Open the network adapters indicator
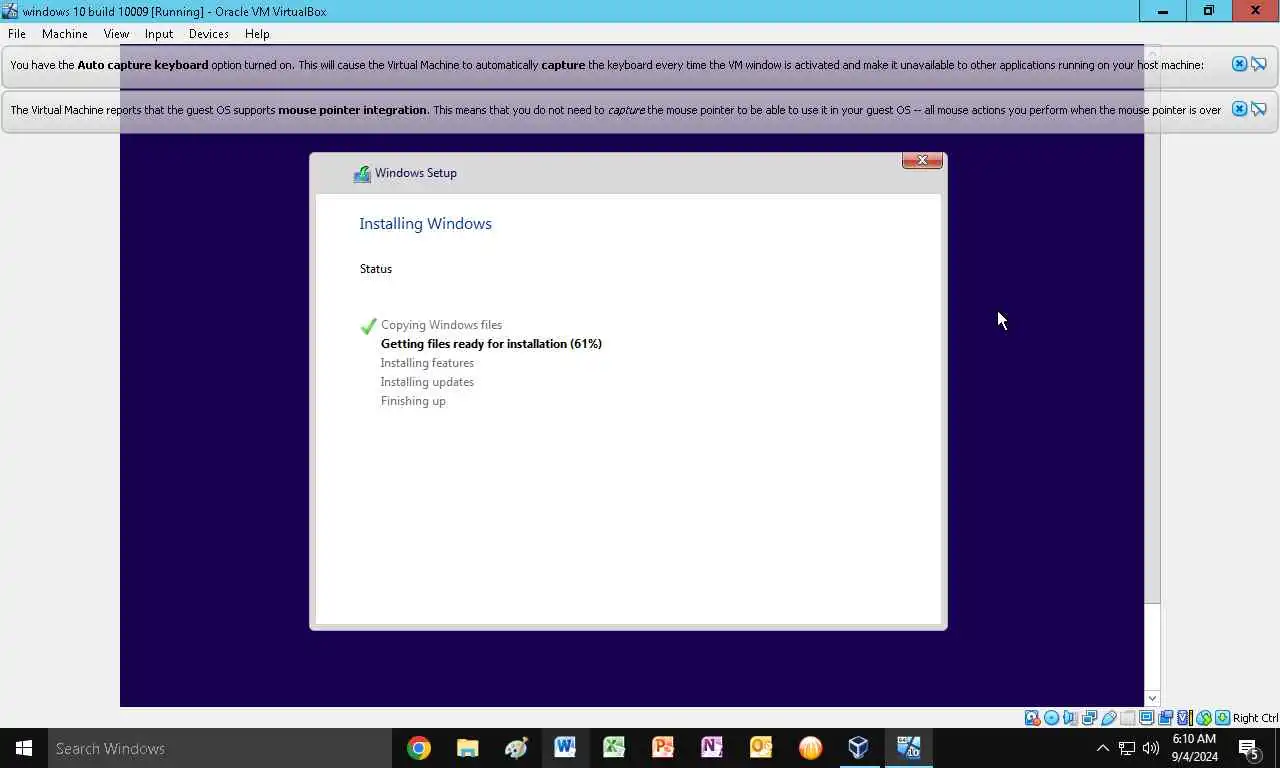The width and height of the screenshot is (1280, 768). (1088, 718)
